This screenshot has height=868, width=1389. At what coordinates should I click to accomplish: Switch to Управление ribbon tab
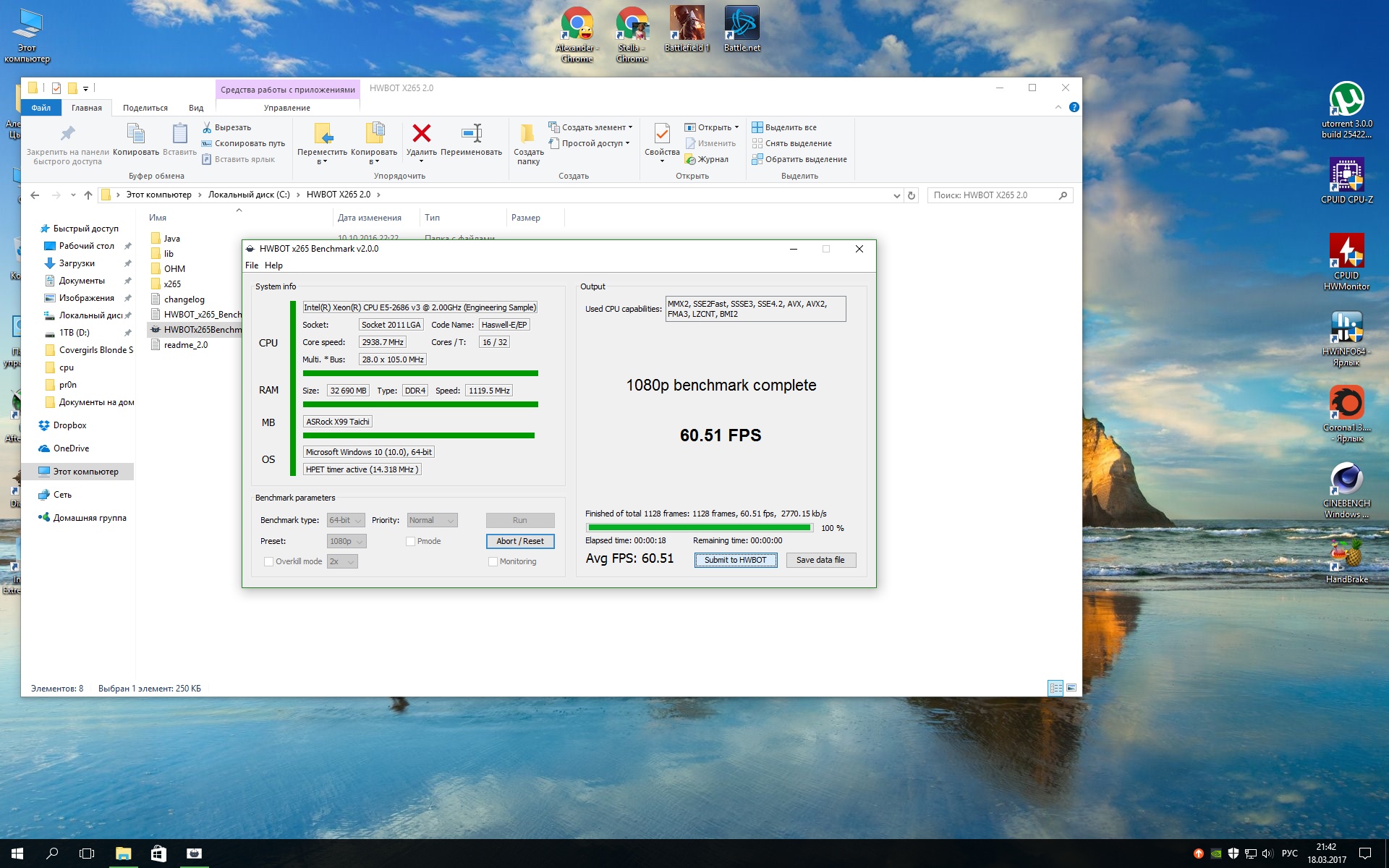287,108
